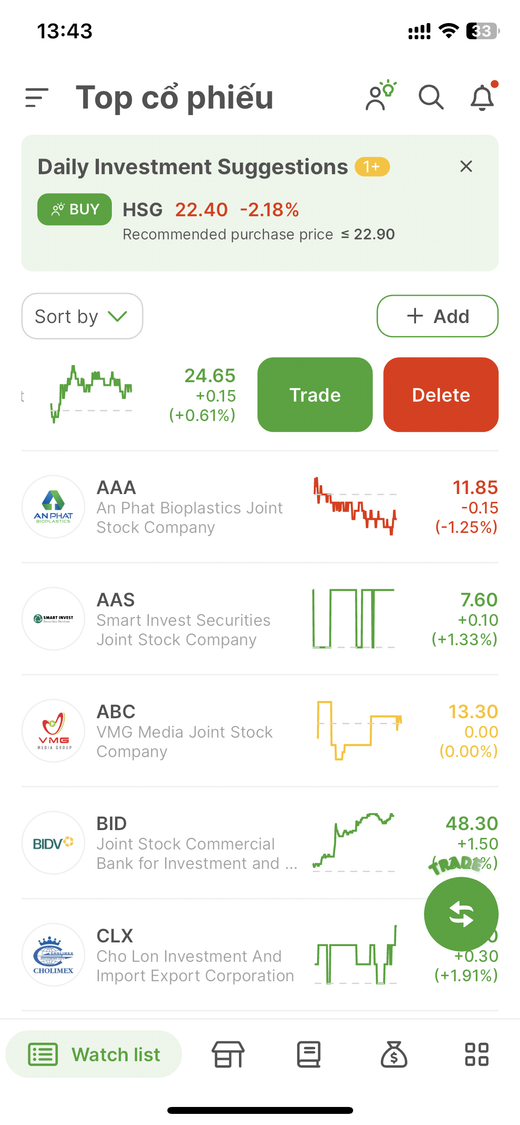520x1125 pixels.
Task: Open the book tab icon
Action: (x=308, y=1055)
